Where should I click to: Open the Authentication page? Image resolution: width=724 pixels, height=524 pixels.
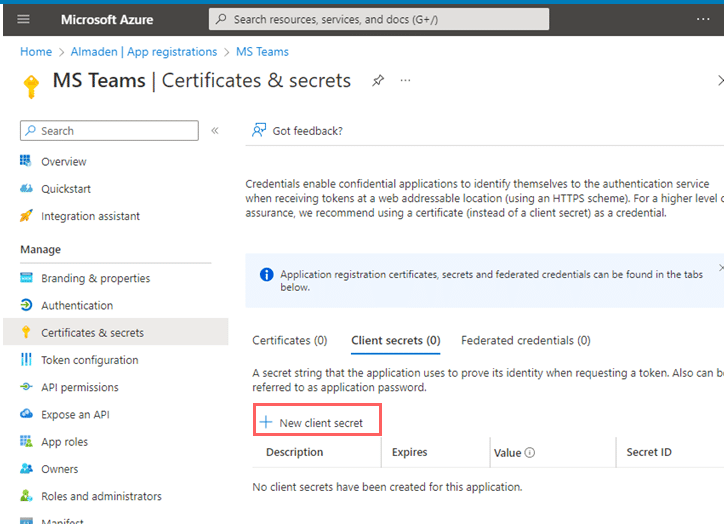77,306
